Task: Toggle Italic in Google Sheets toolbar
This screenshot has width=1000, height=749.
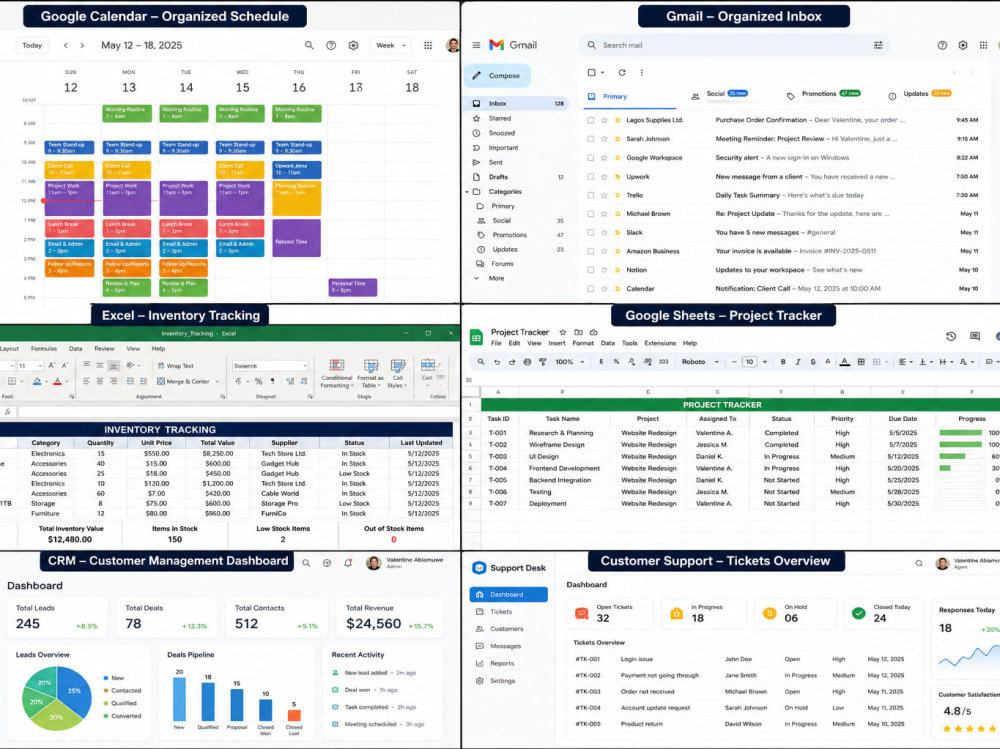Action: 798,362
